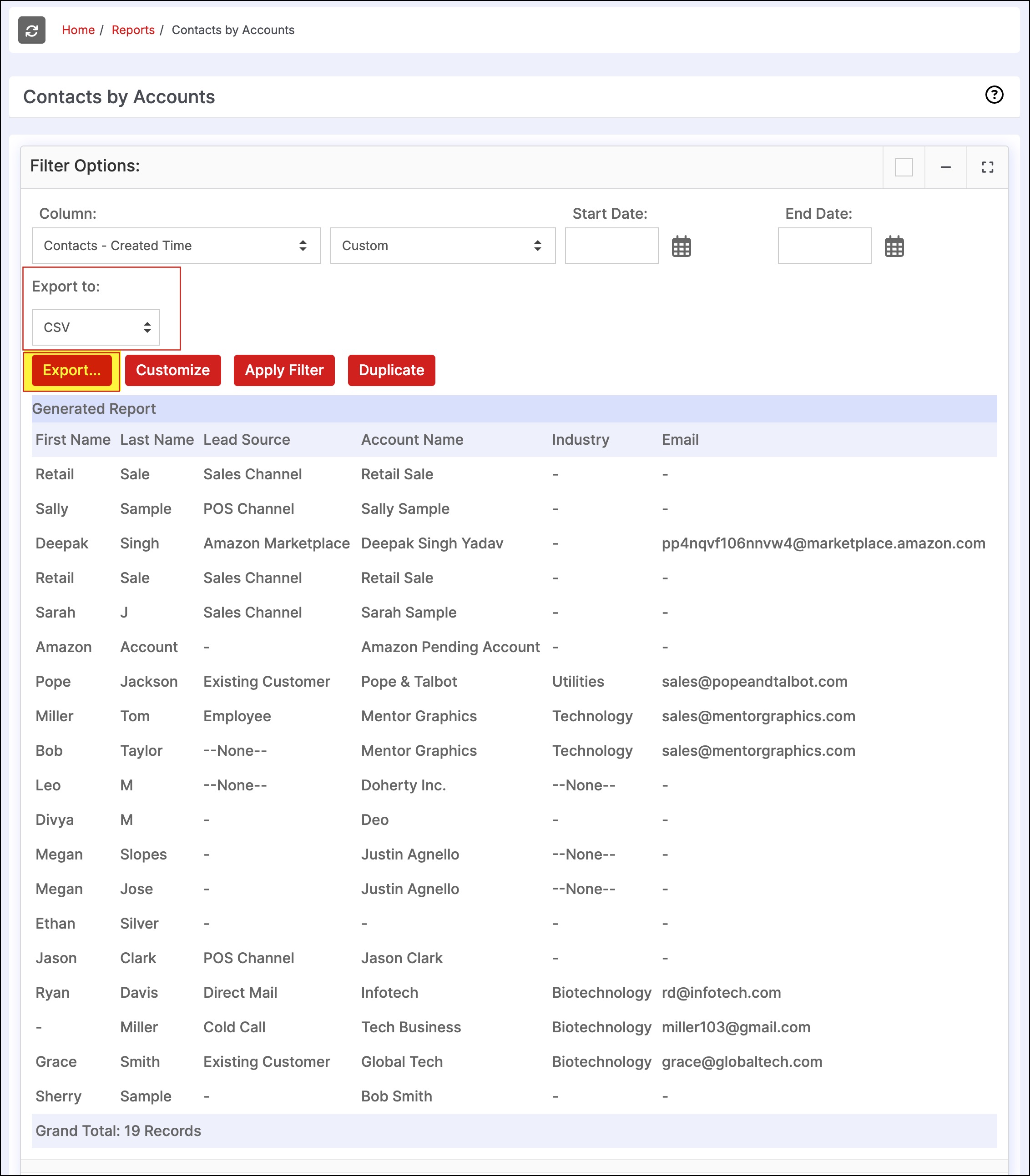The width and height of the screenshot is (1030, 1176).
Task: Click the Global Tech account cell
Action: (x=402, y=1062)
